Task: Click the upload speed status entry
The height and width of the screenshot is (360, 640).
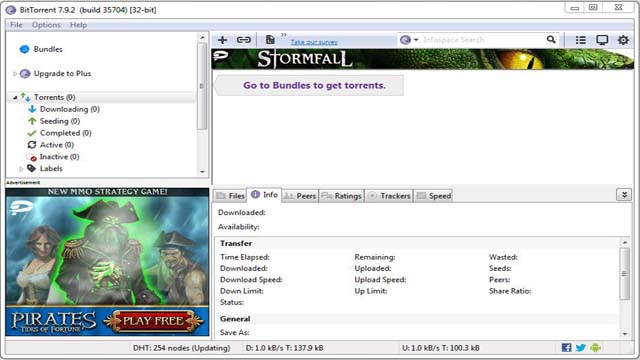Action: [x=441, y=348]
